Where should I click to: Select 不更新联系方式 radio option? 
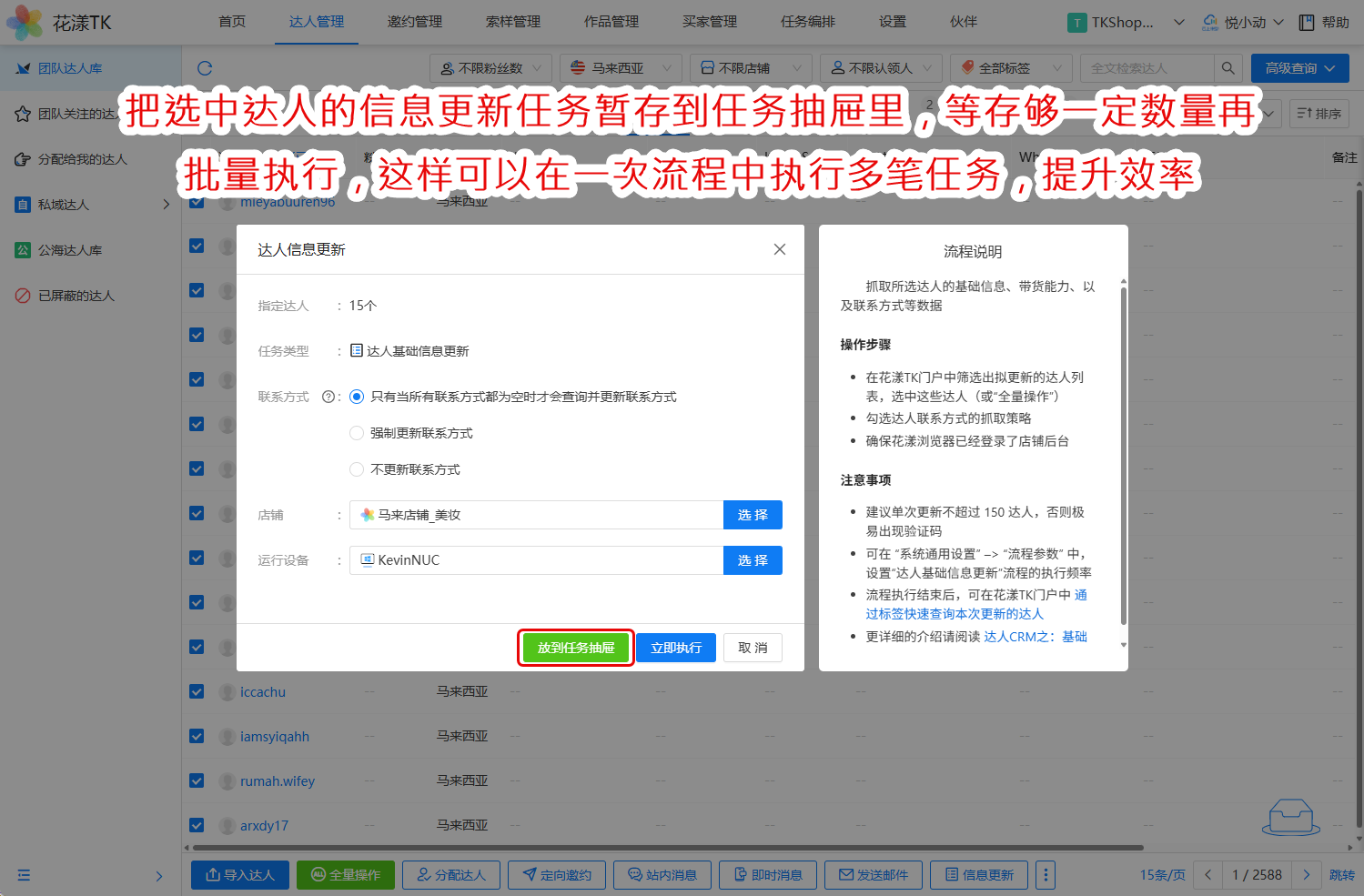pos(357,469)
